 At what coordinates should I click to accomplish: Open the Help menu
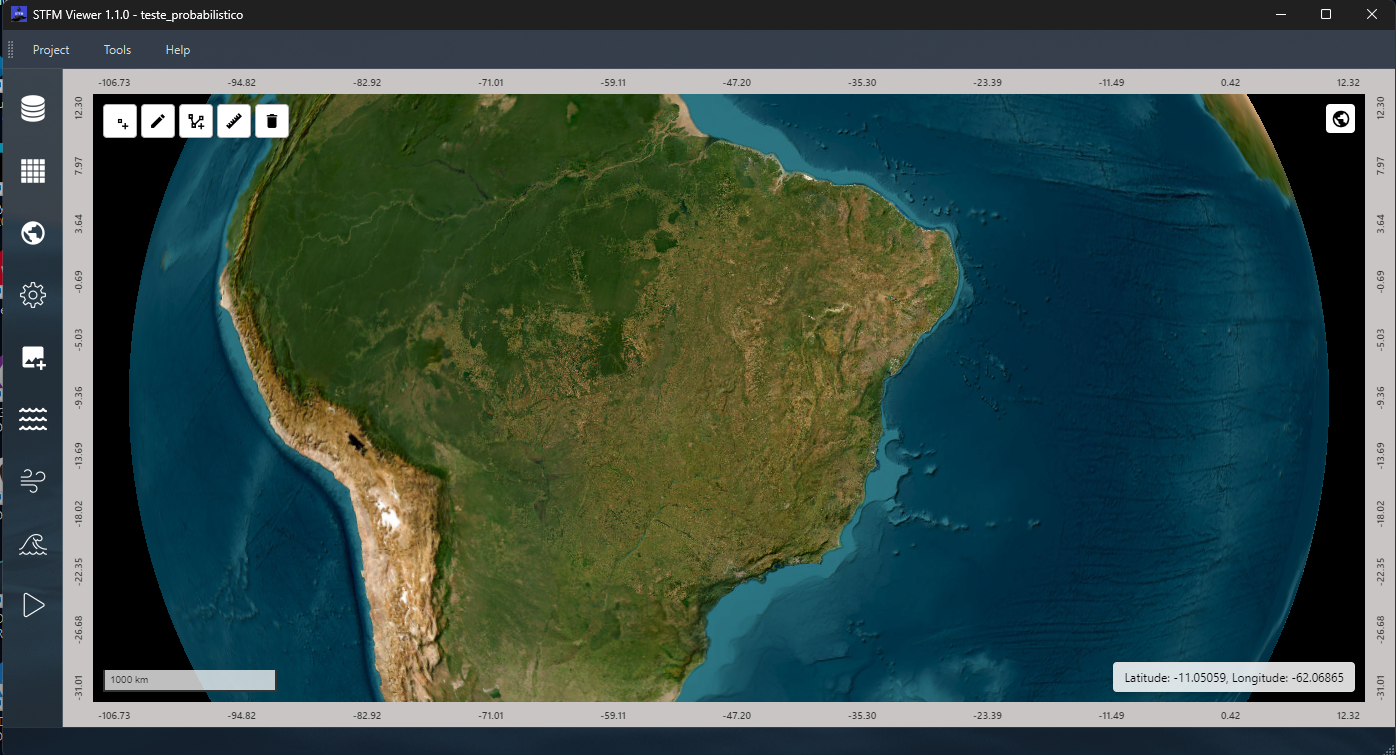point(178,50)
